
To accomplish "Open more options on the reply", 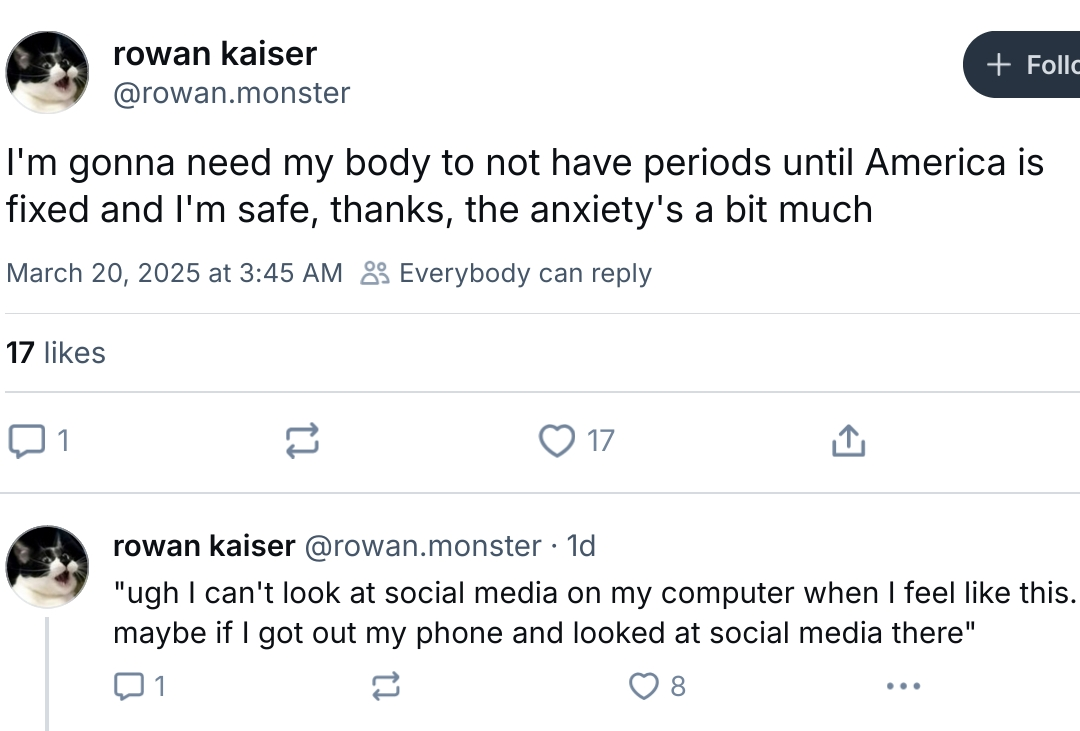I will pos(903,686).
